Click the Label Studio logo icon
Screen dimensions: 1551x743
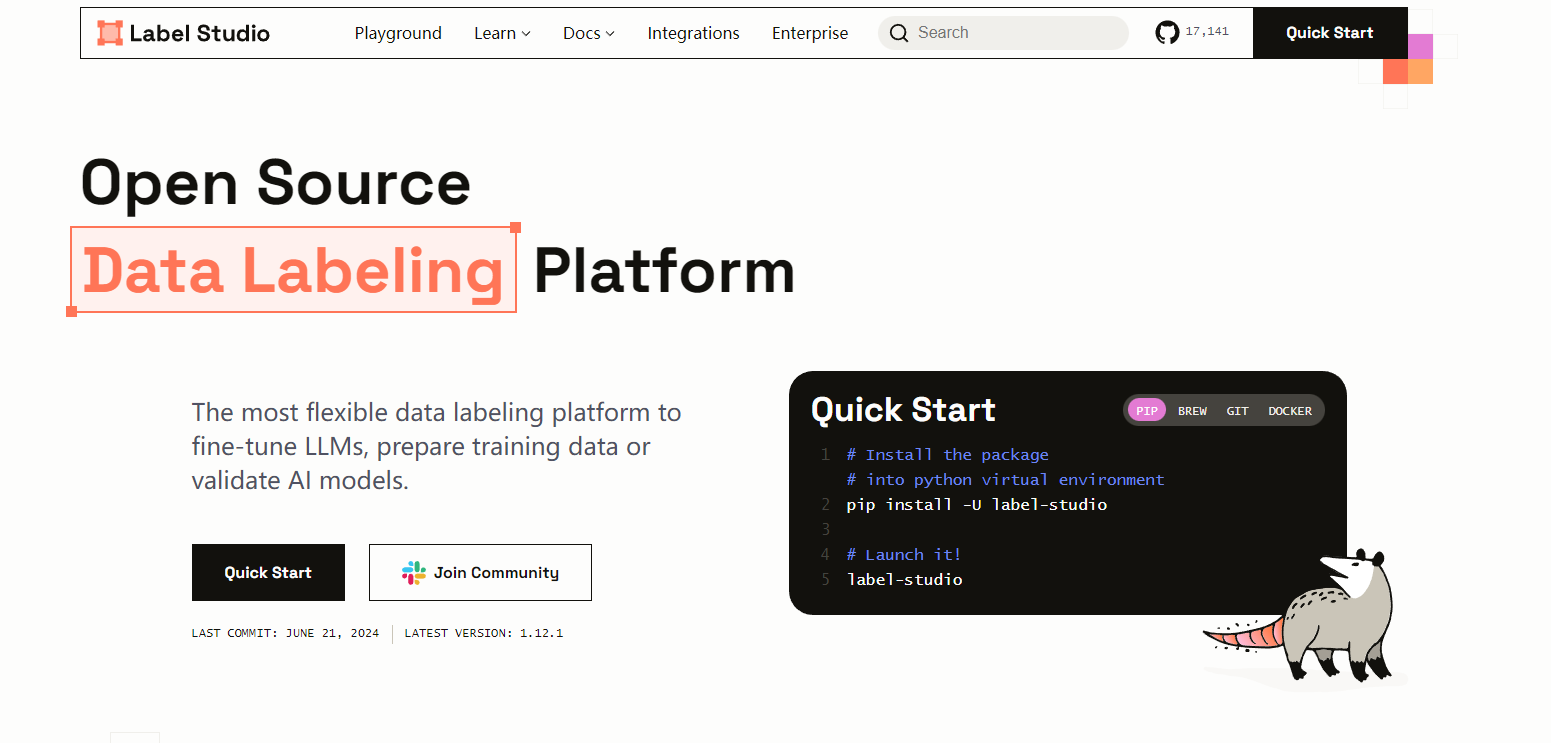click(x=110, y=33)
